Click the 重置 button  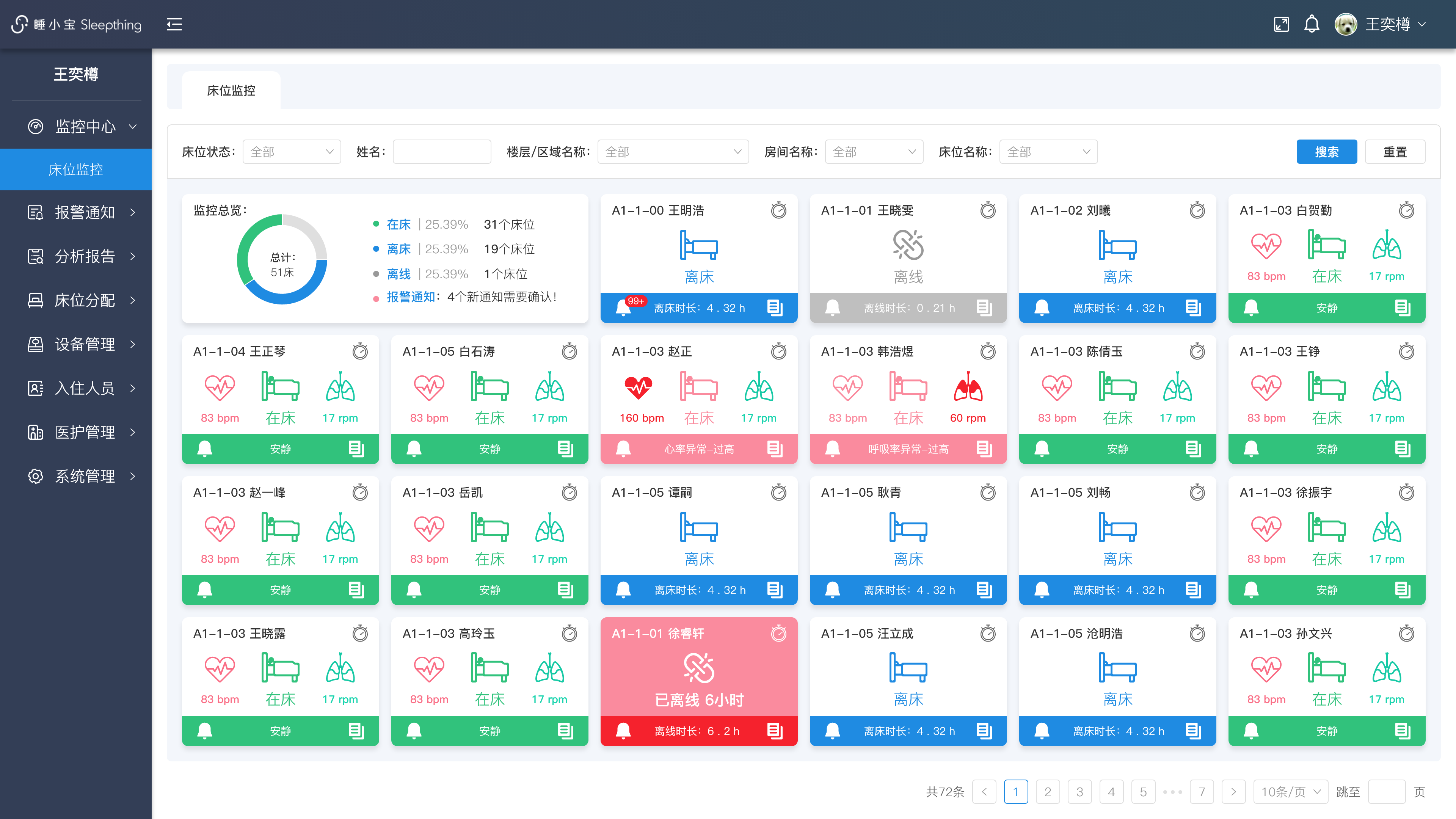pyautogui.click(x=1395, y=152)
